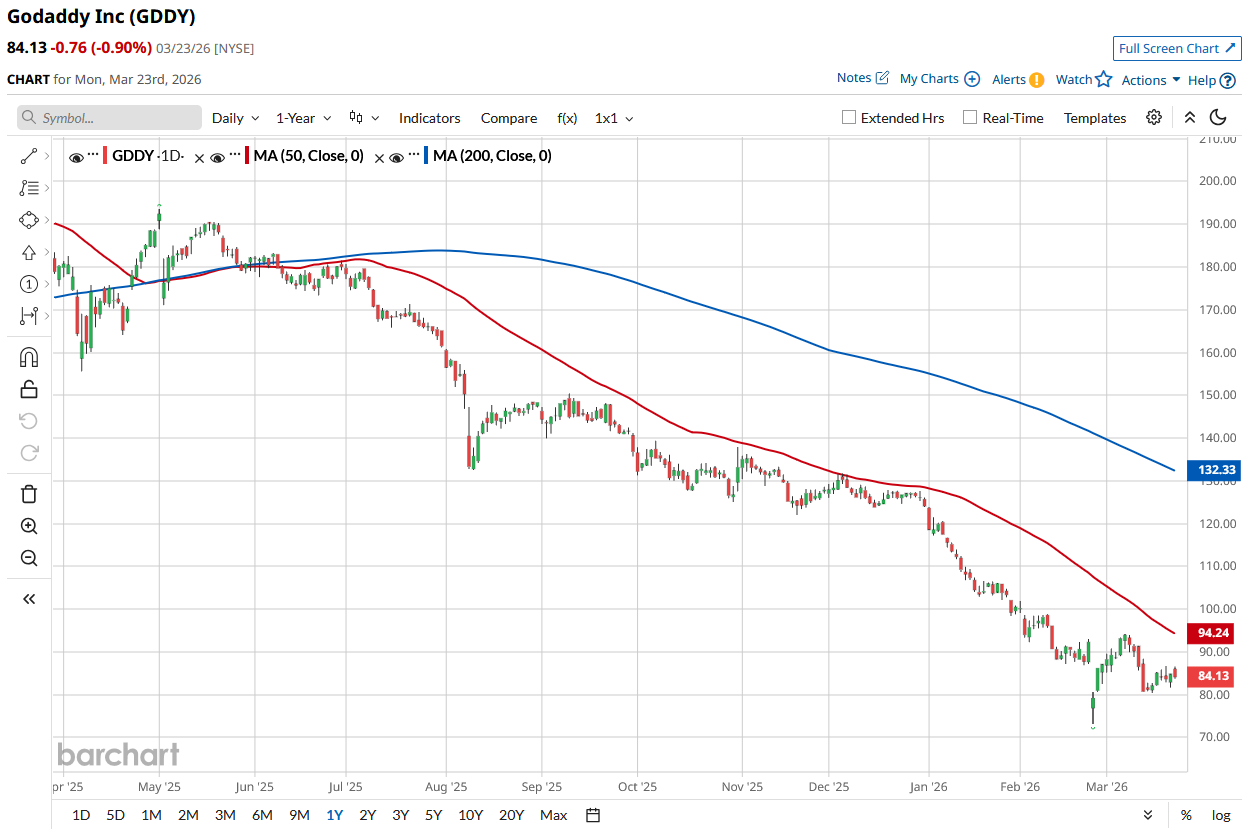Select the measure range tool

(28, 316)
